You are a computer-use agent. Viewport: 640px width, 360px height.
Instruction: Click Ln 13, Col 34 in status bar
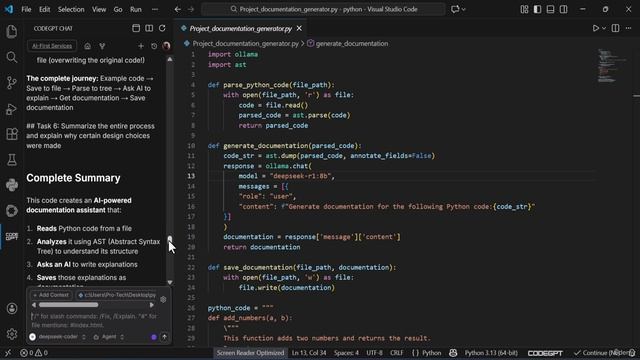(309, 353)
